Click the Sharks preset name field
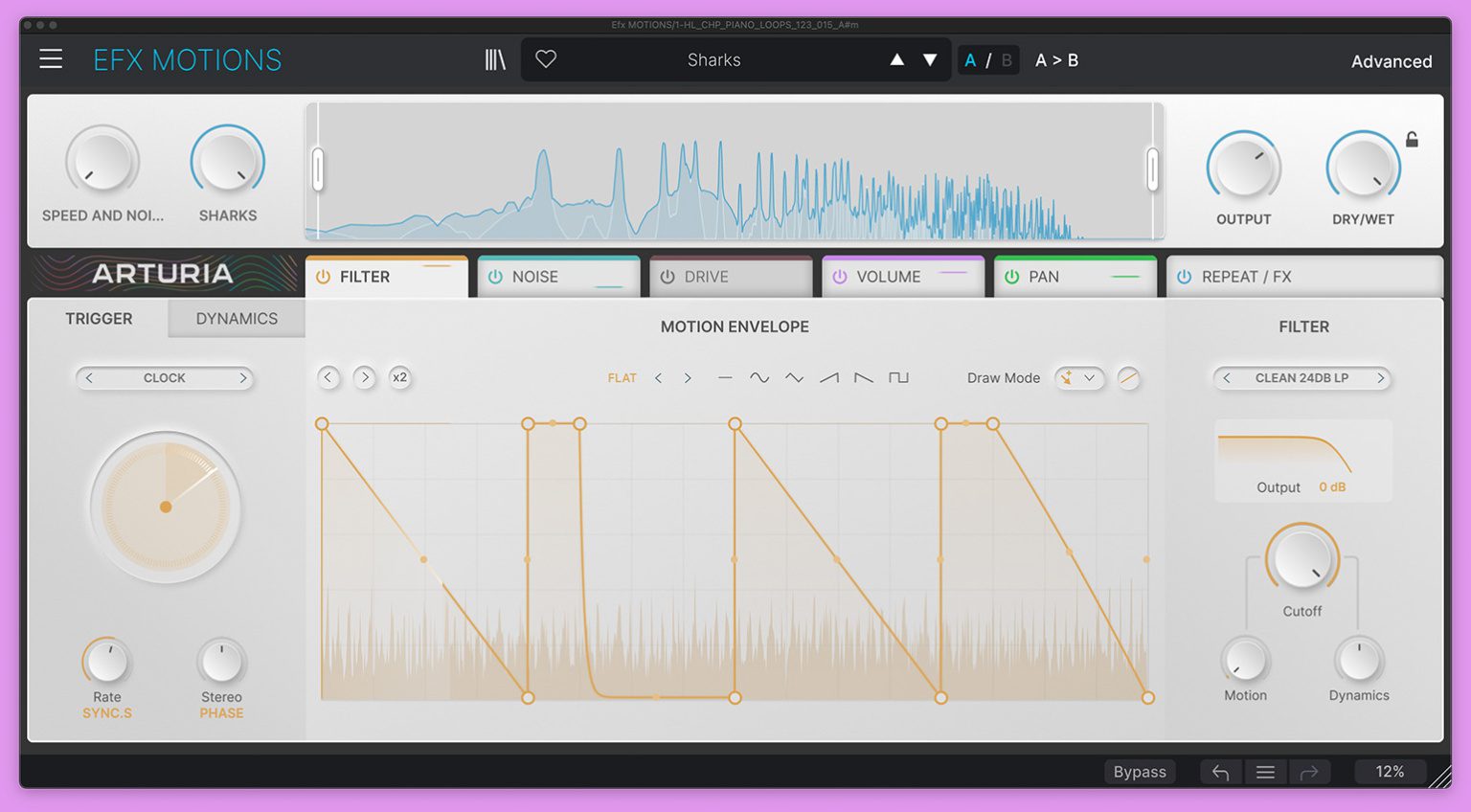 coord(714,59)
